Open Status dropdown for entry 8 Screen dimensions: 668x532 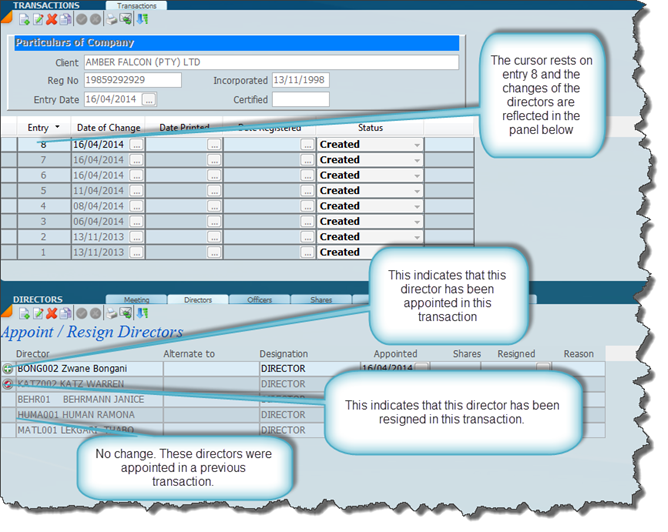[417, 145]
